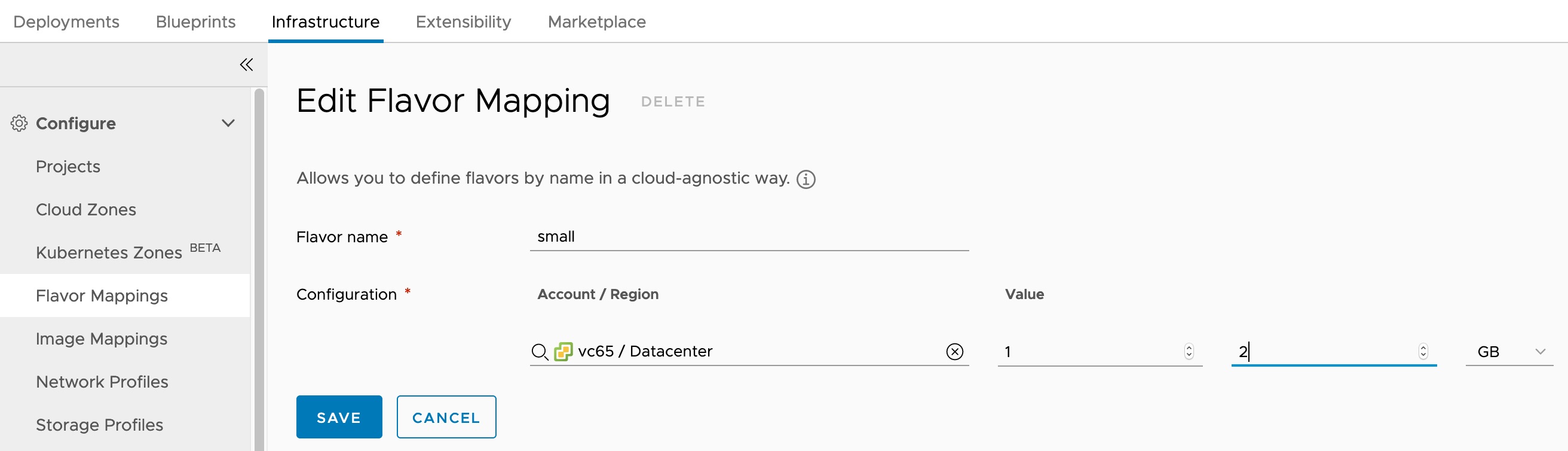The height and width of the screenshot is (451, 1568).
Task: Increment the memory value using its stepper
Action: [x=1424, y=348]
